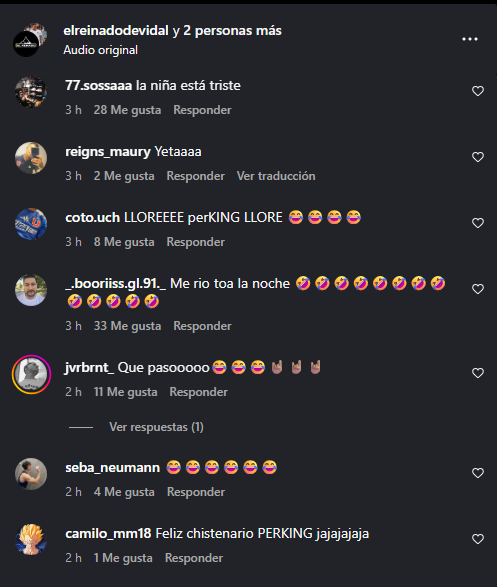This screenshot has width=497, height=587.
Task: Open the three-dot more options menu
Action: tap(470, 39)
